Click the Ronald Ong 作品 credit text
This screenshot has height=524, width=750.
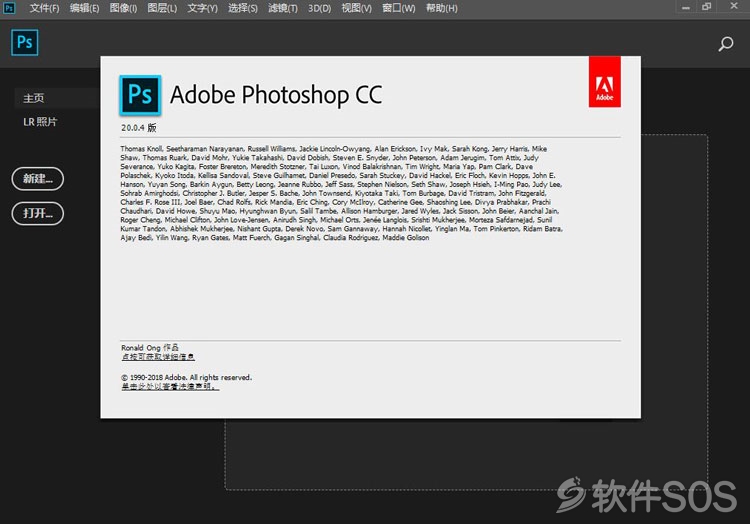point(150,348)
